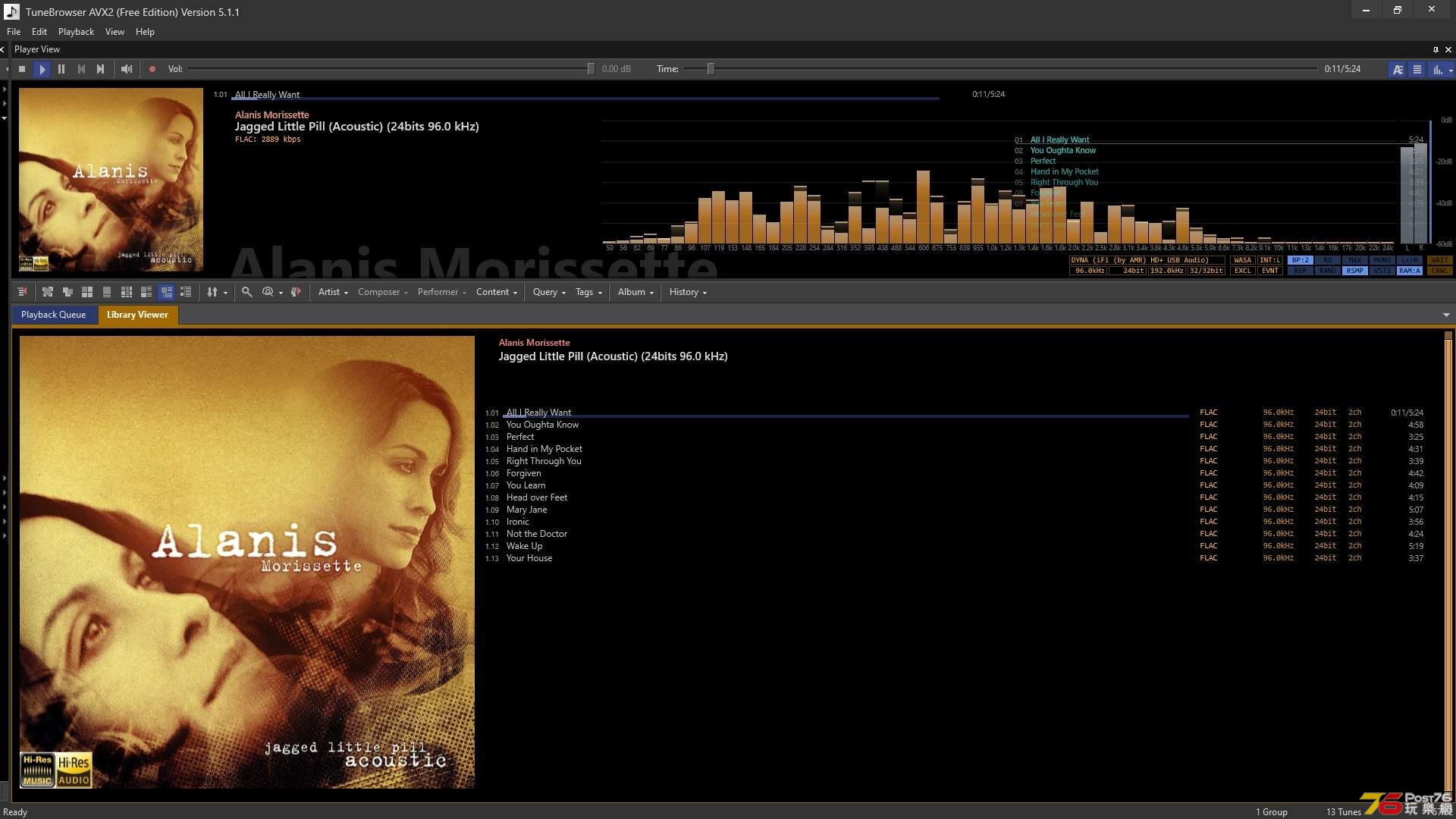
Task: Toggle the REP repeat indicator
Action: 1300,271
